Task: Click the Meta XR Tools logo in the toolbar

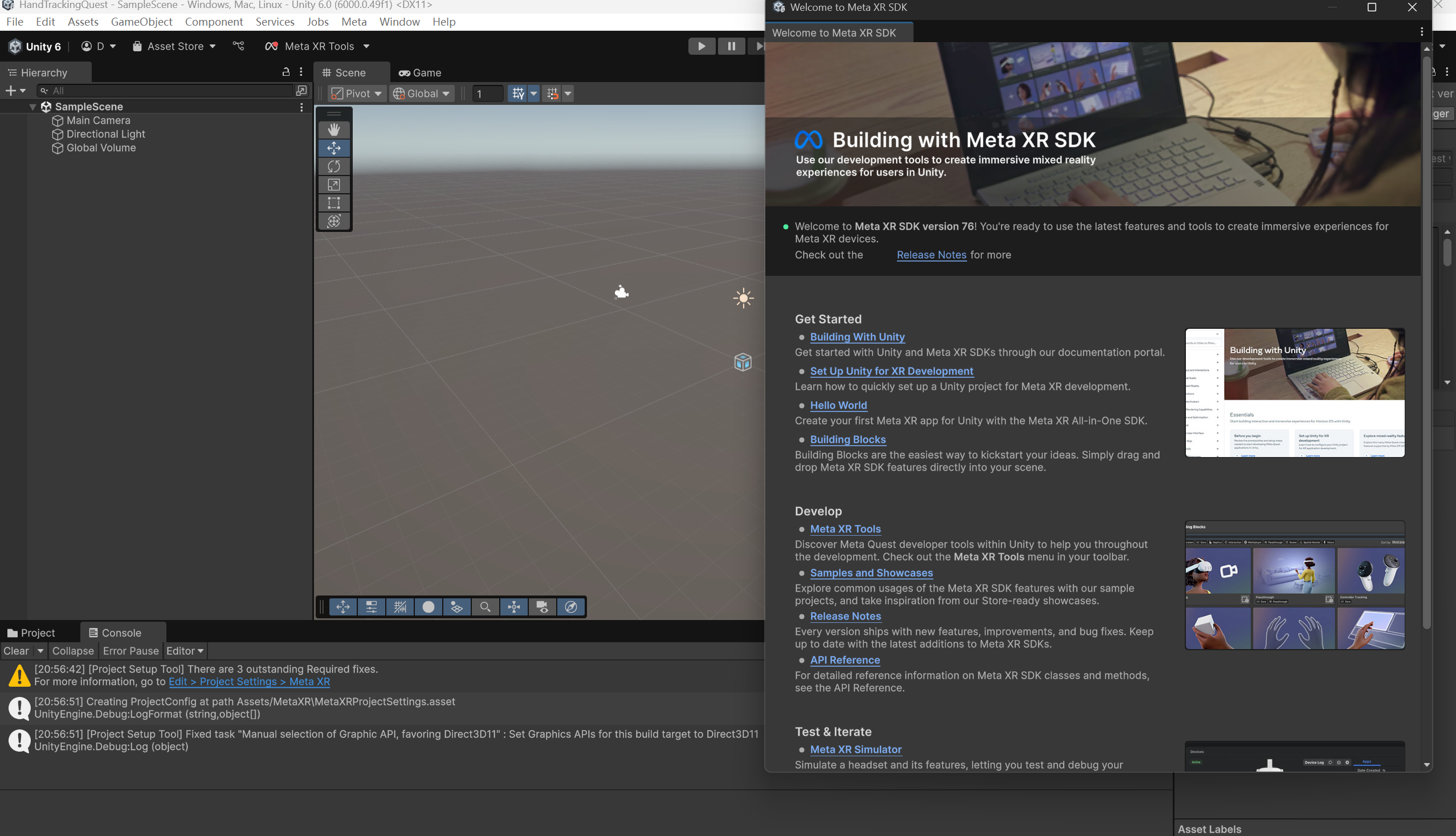Action: [x=272, y=46]
